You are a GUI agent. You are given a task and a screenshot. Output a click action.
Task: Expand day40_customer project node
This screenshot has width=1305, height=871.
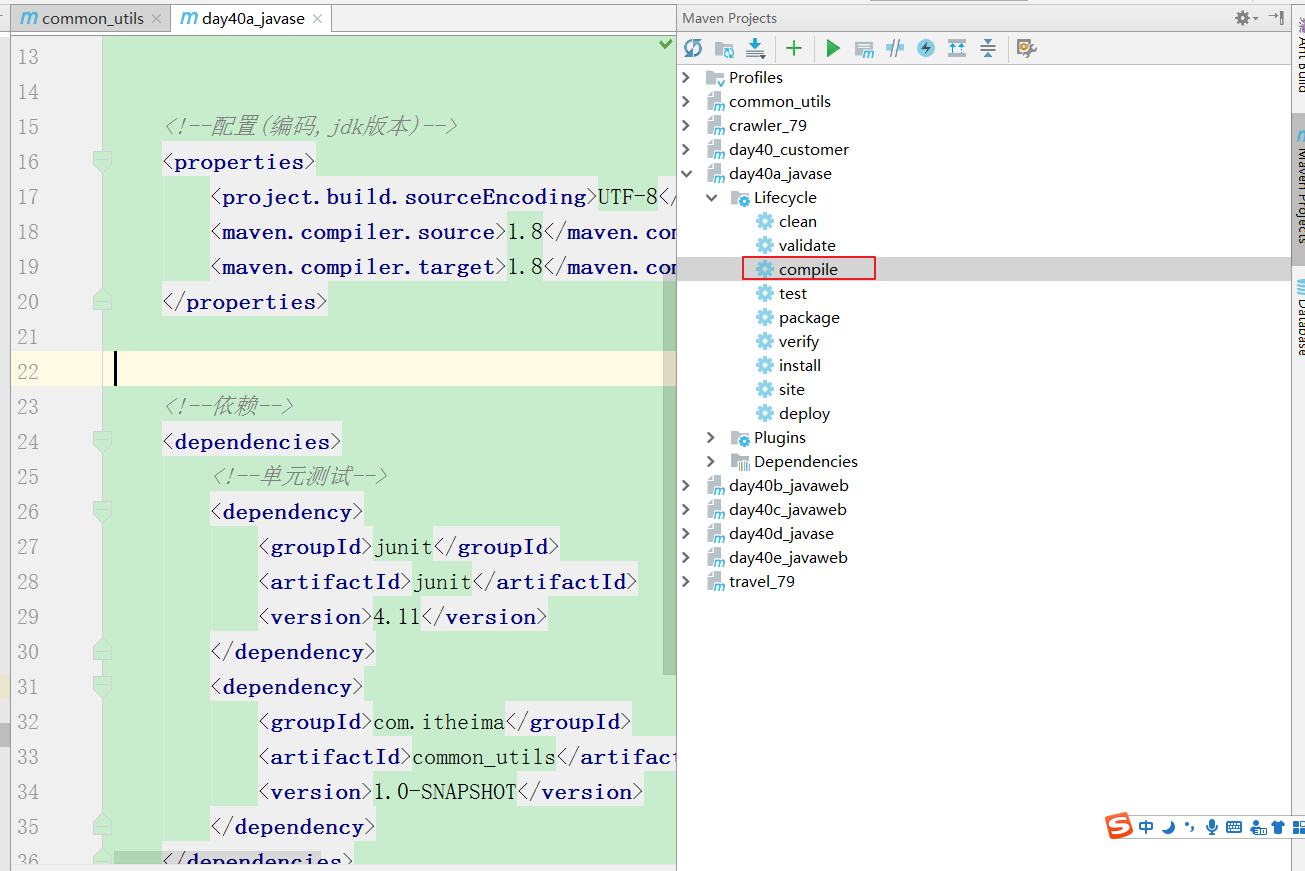point(686,149)
